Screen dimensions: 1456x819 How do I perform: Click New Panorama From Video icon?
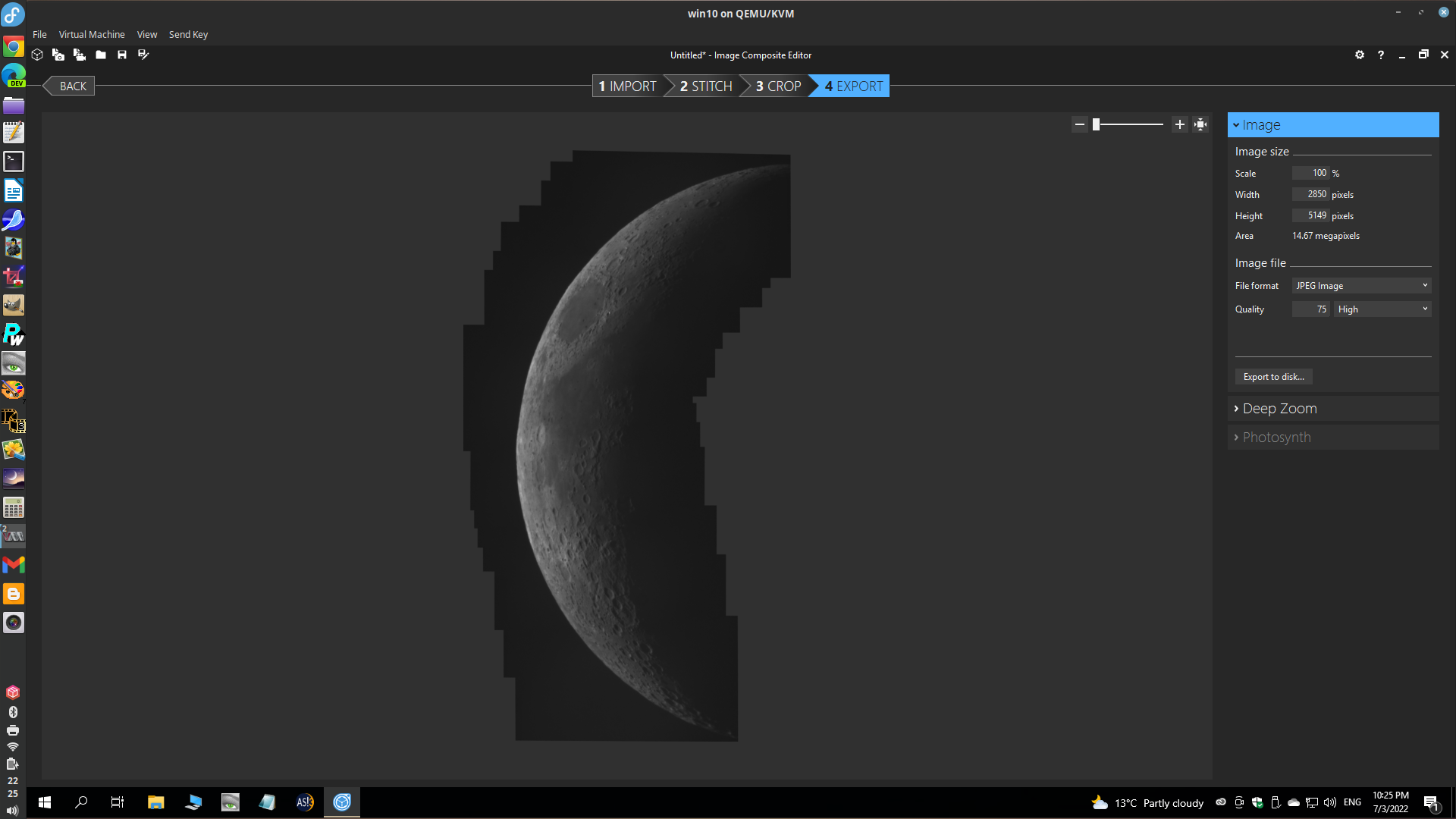click(79, 55)
